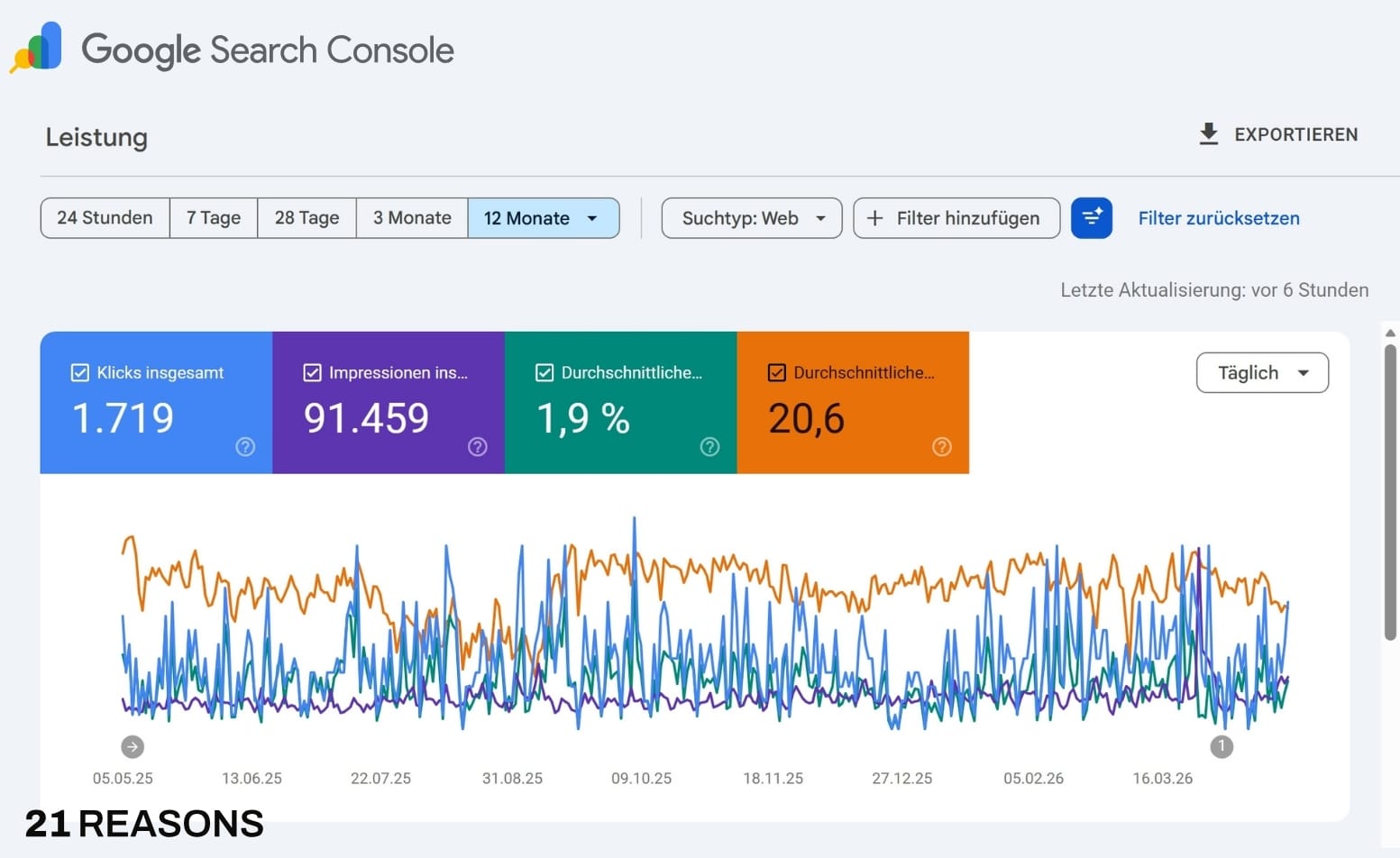Screen dimensions: 1400x858
Task: Click the Google Search Console logo icon
Action: 36,47
